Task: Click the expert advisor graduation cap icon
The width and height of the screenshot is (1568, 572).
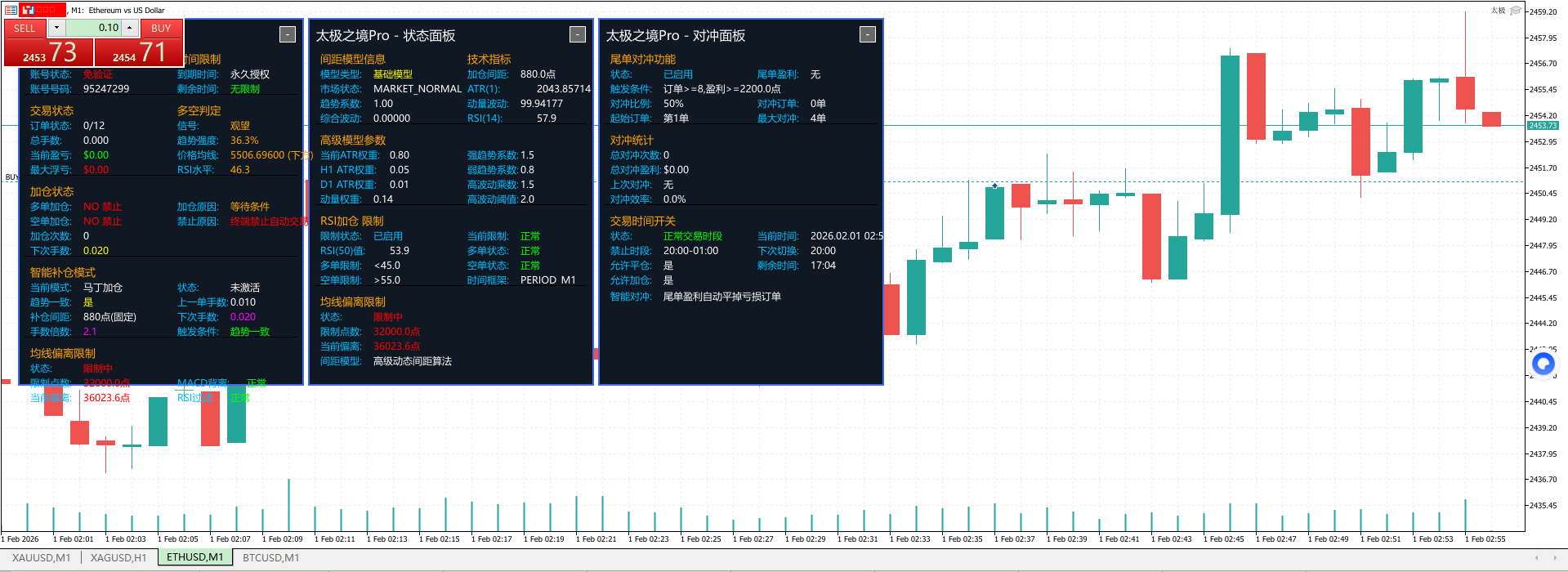Action: 1516,11
